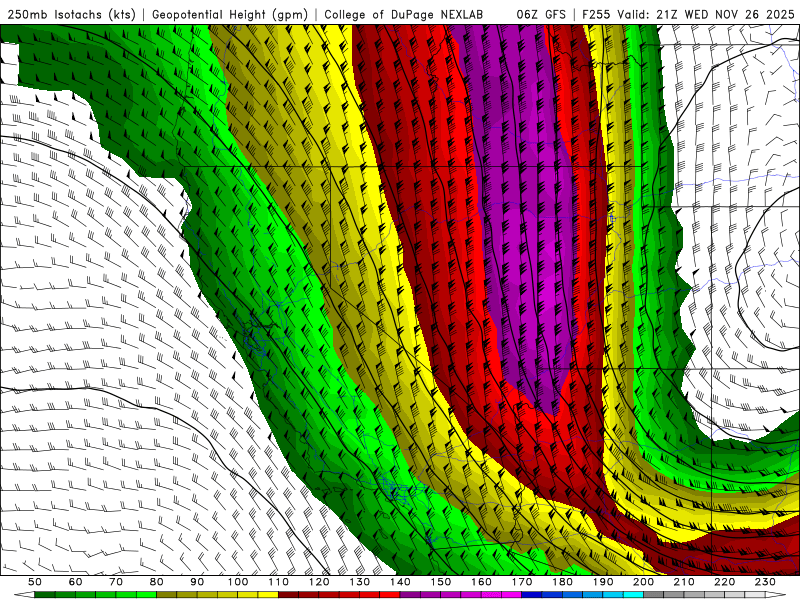Click the 140 value on the color scale
The image size is (800, 600).
point(401,582)
